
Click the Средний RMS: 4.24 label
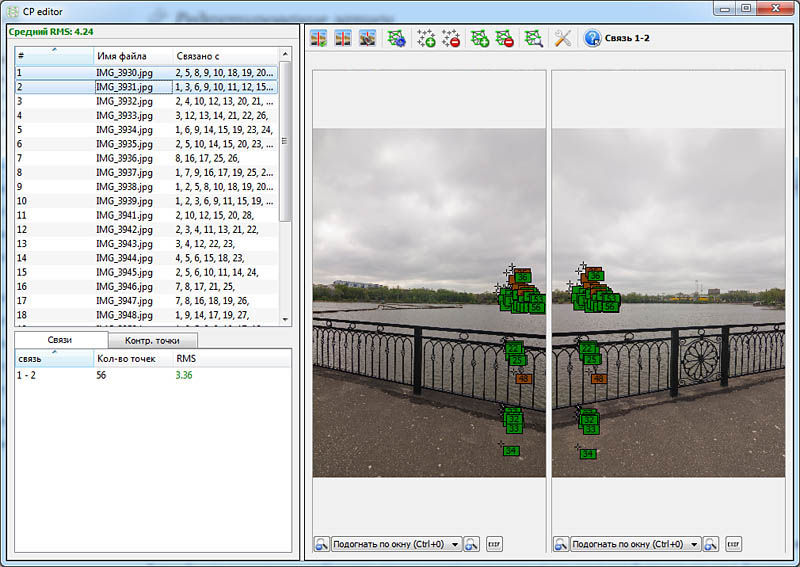click(51, 32)
